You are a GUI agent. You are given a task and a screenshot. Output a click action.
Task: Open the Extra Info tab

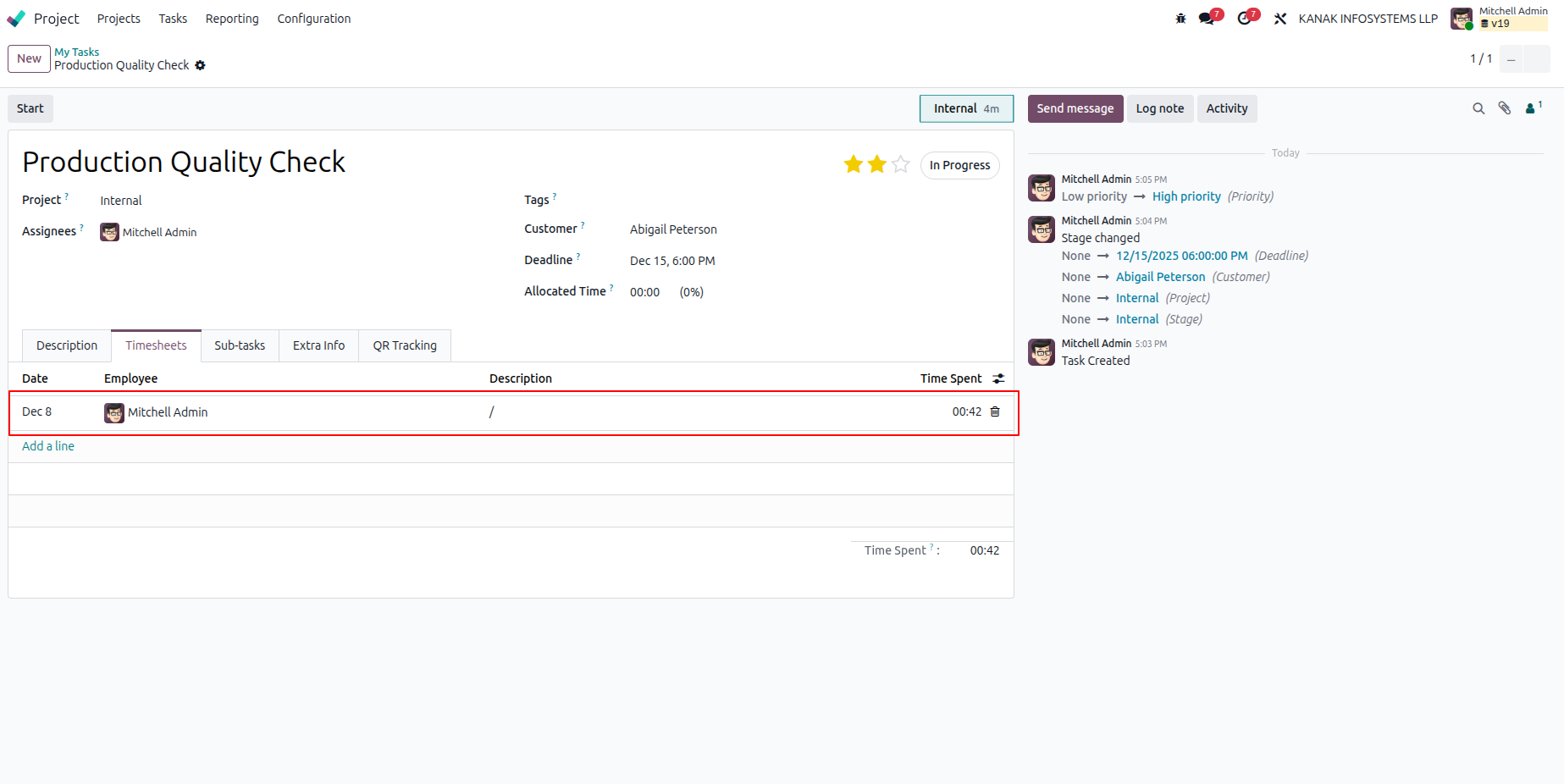319,345
